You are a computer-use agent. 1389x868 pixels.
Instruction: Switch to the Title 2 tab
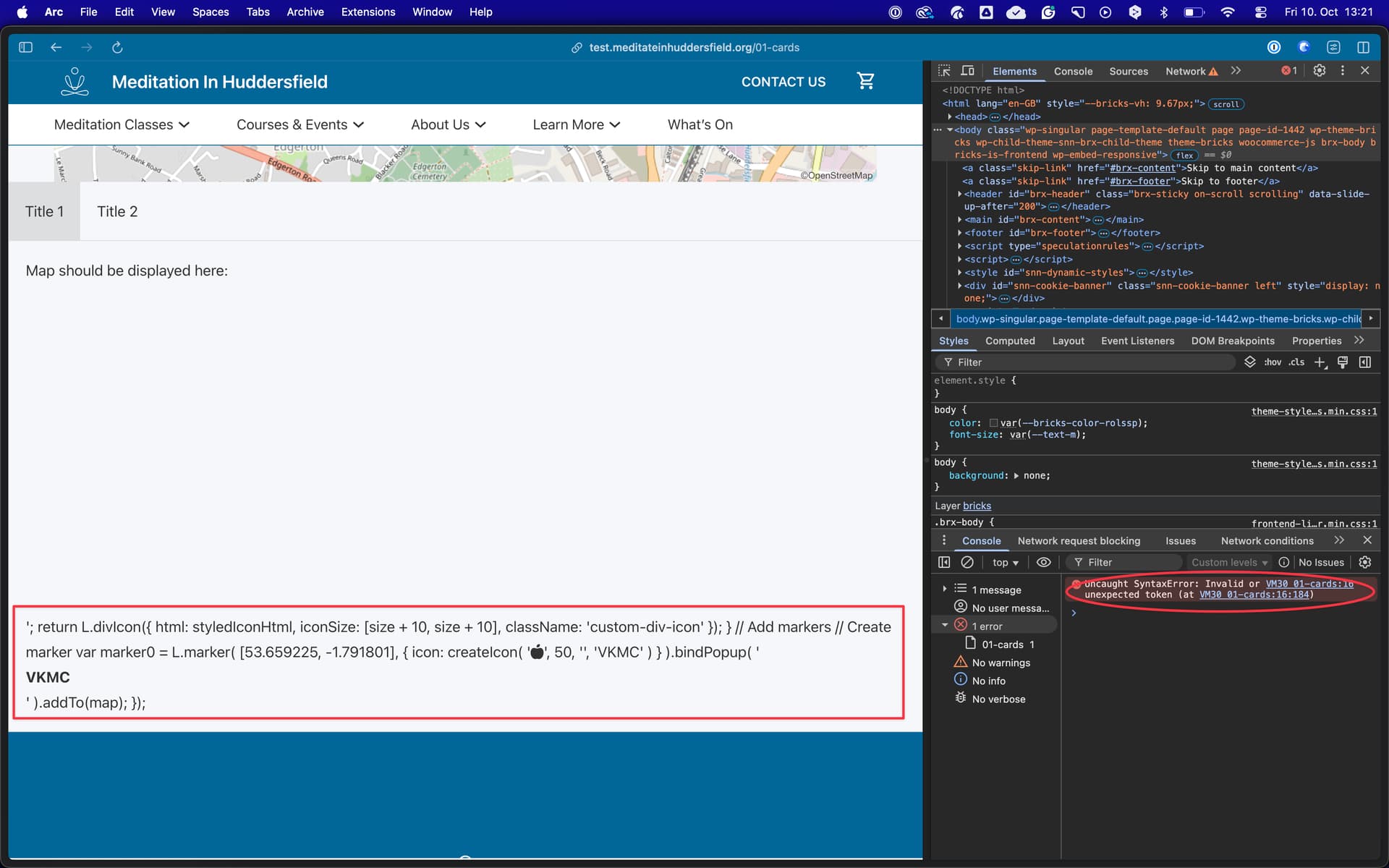point(117,211)
